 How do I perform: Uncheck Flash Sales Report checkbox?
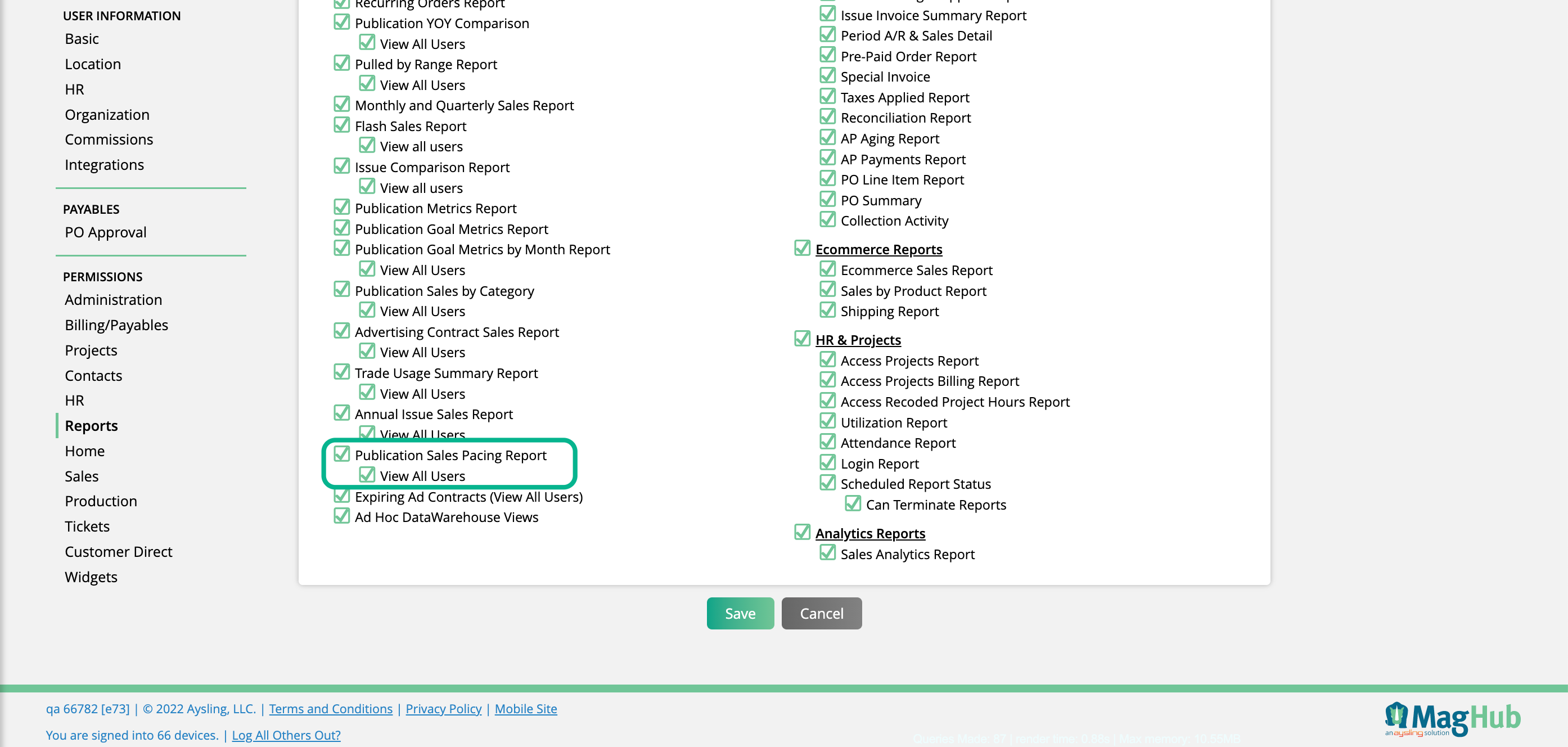click(341, 125)
